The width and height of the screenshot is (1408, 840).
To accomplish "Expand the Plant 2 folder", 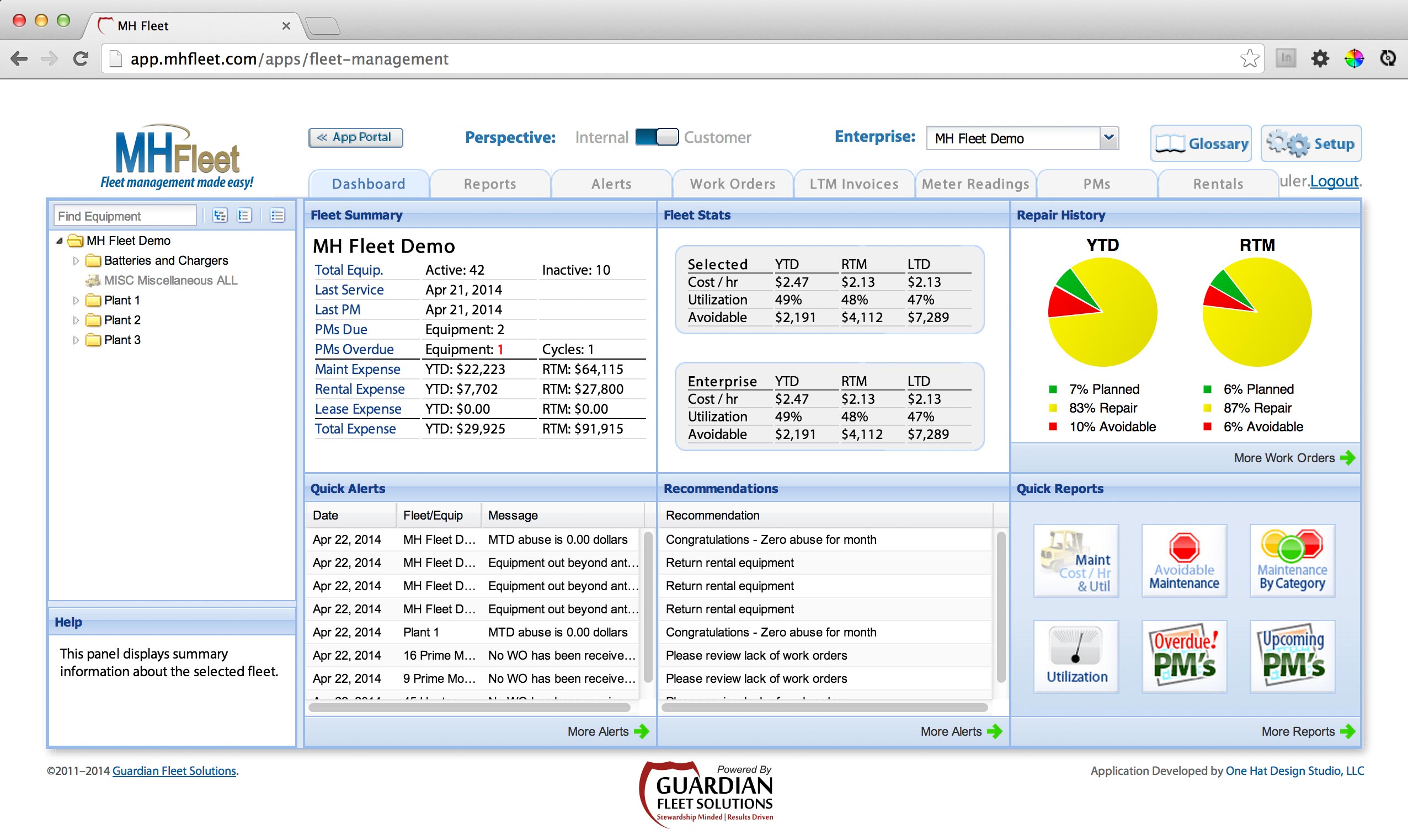I will point(76,320).
